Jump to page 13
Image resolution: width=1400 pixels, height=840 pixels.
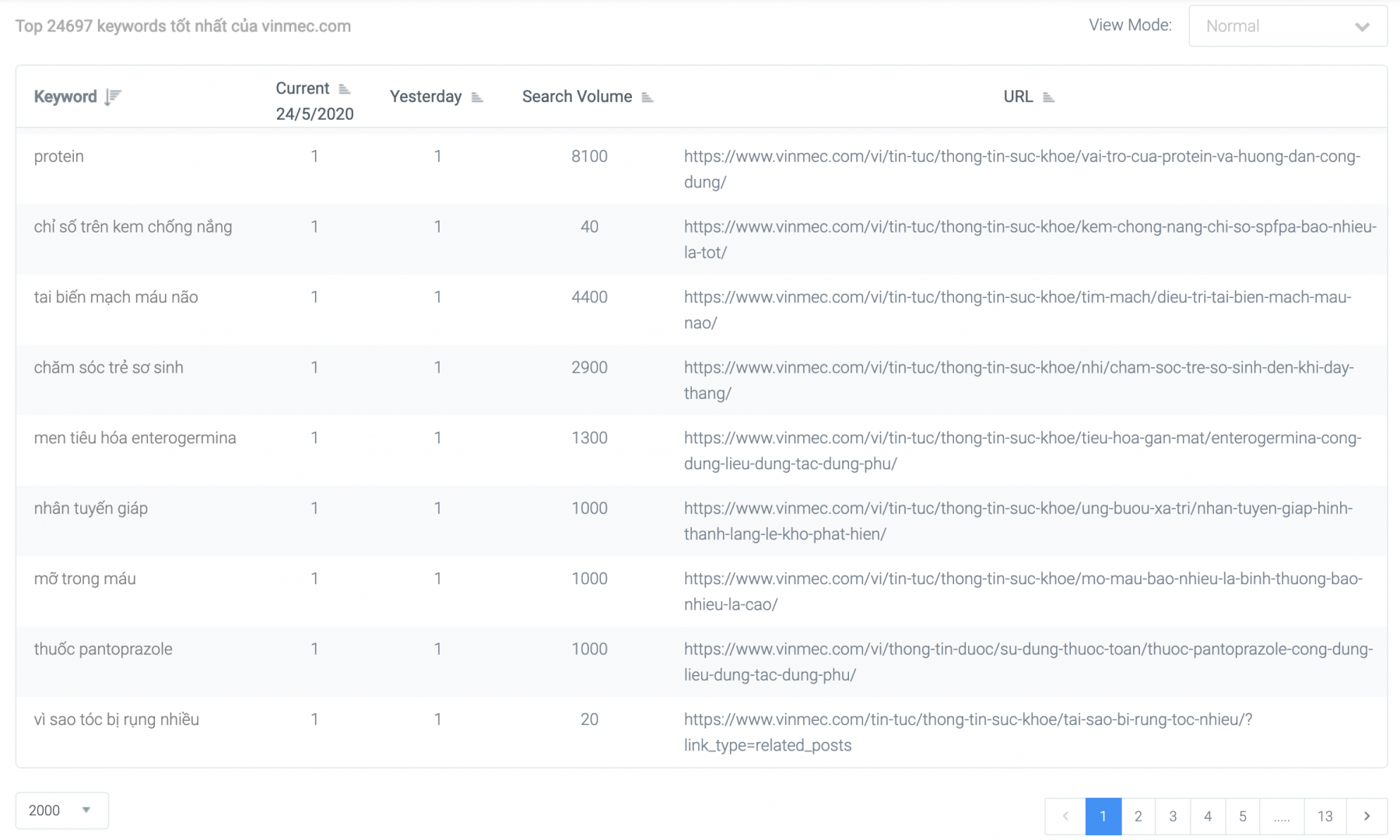click(x=1325, y=816)
